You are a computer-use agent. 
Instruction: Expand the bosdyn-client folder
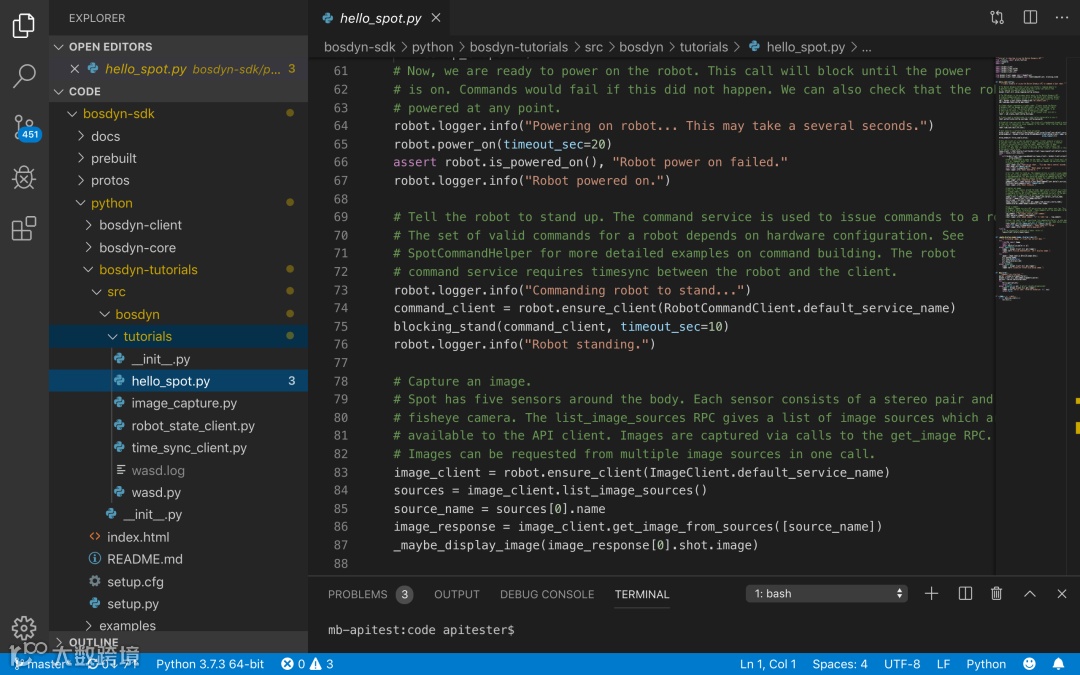[x=140, y=225]
